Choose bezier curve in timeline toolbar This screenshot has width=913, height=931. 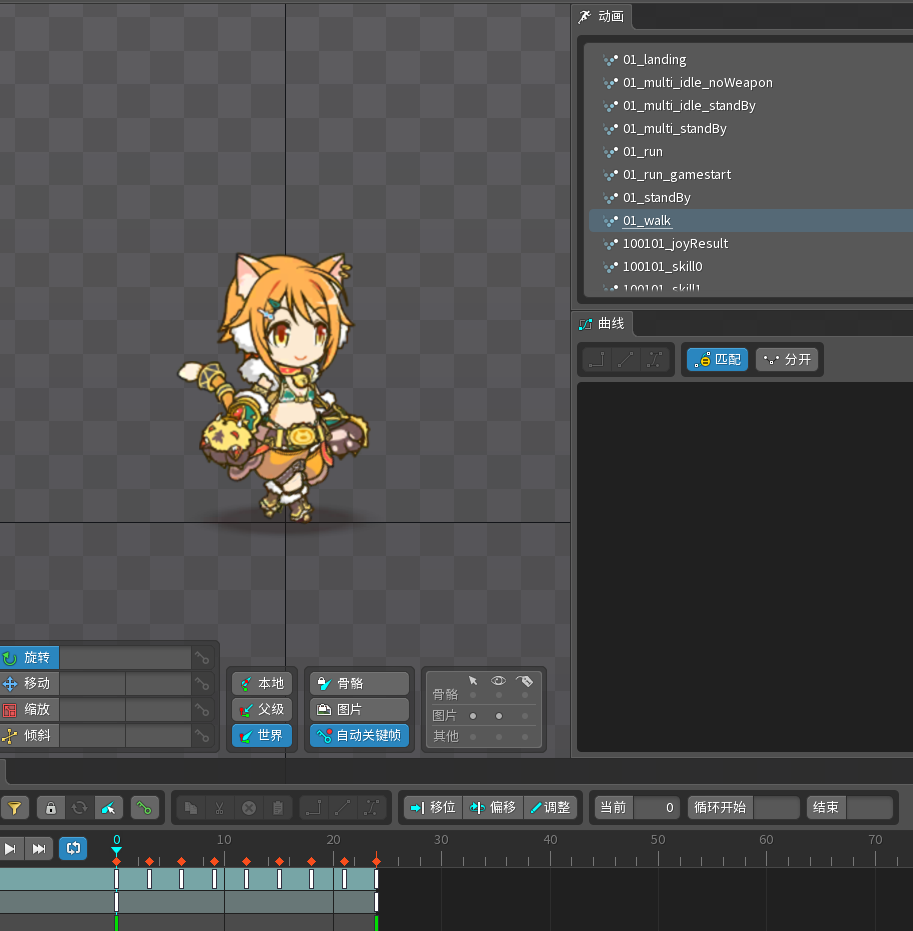pyautogui.click(x=372, y=808)
